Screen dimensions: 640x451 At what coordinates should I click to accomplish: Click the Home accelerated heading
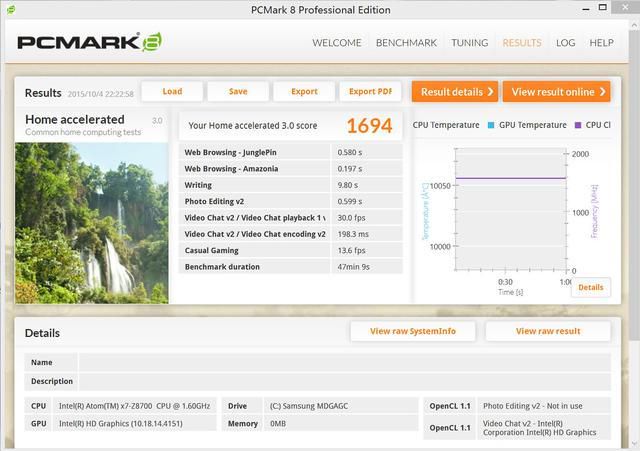[x=75, y=120]
